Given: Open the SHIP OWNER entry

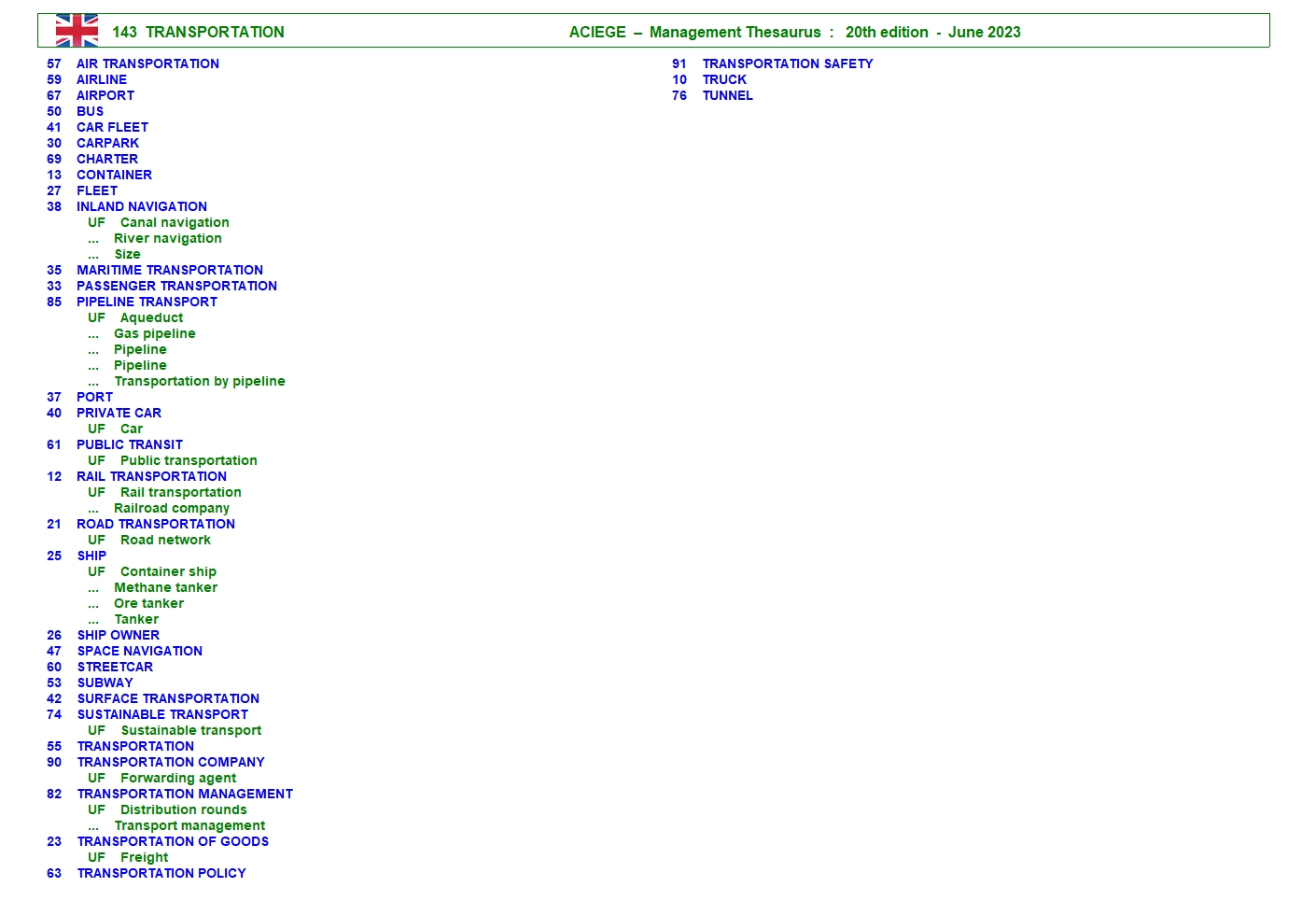Looking at the screenshot, I should tap(119, 635).
